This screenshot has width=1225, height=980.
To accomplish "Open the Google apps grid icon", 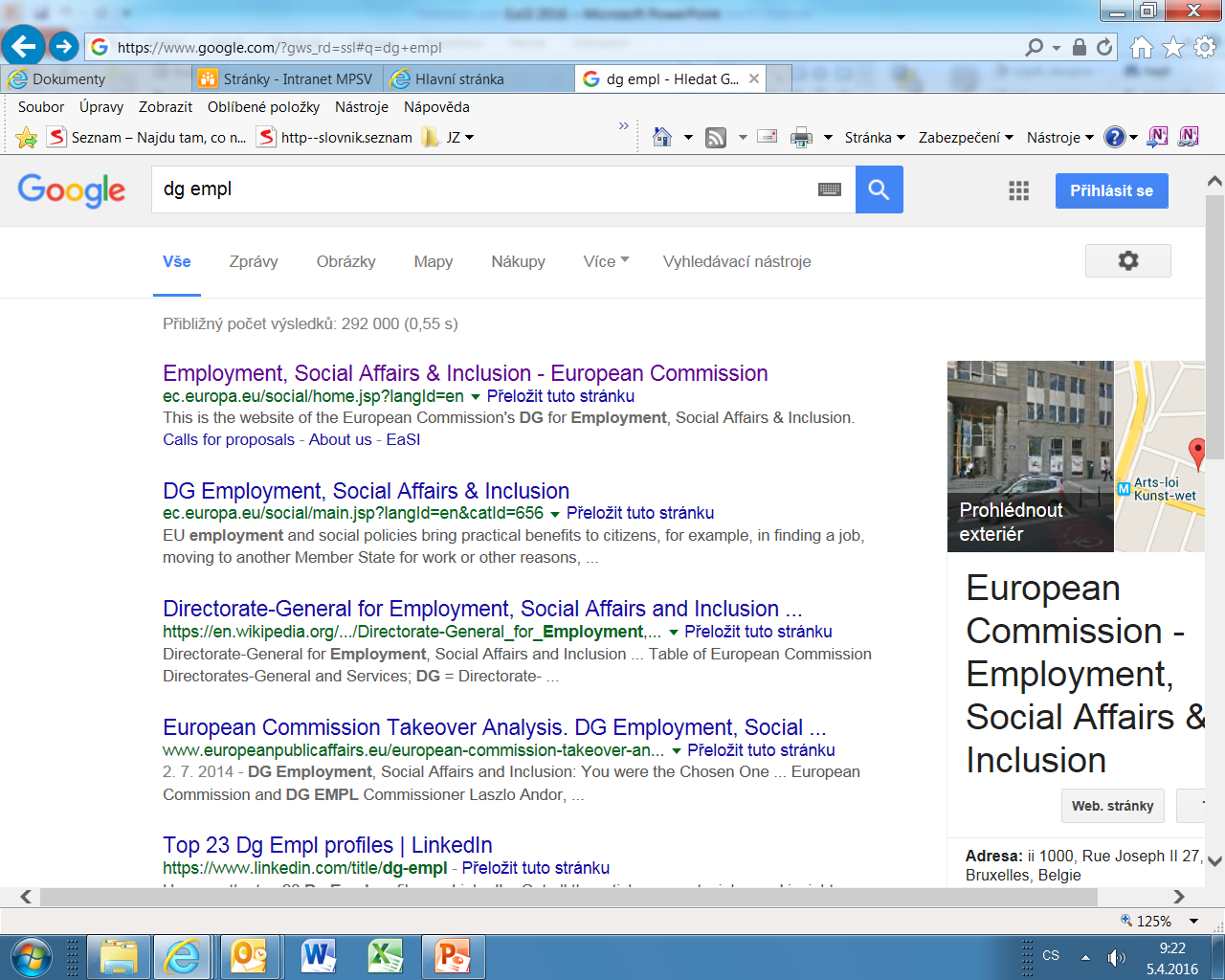I will click(1019, 190).
